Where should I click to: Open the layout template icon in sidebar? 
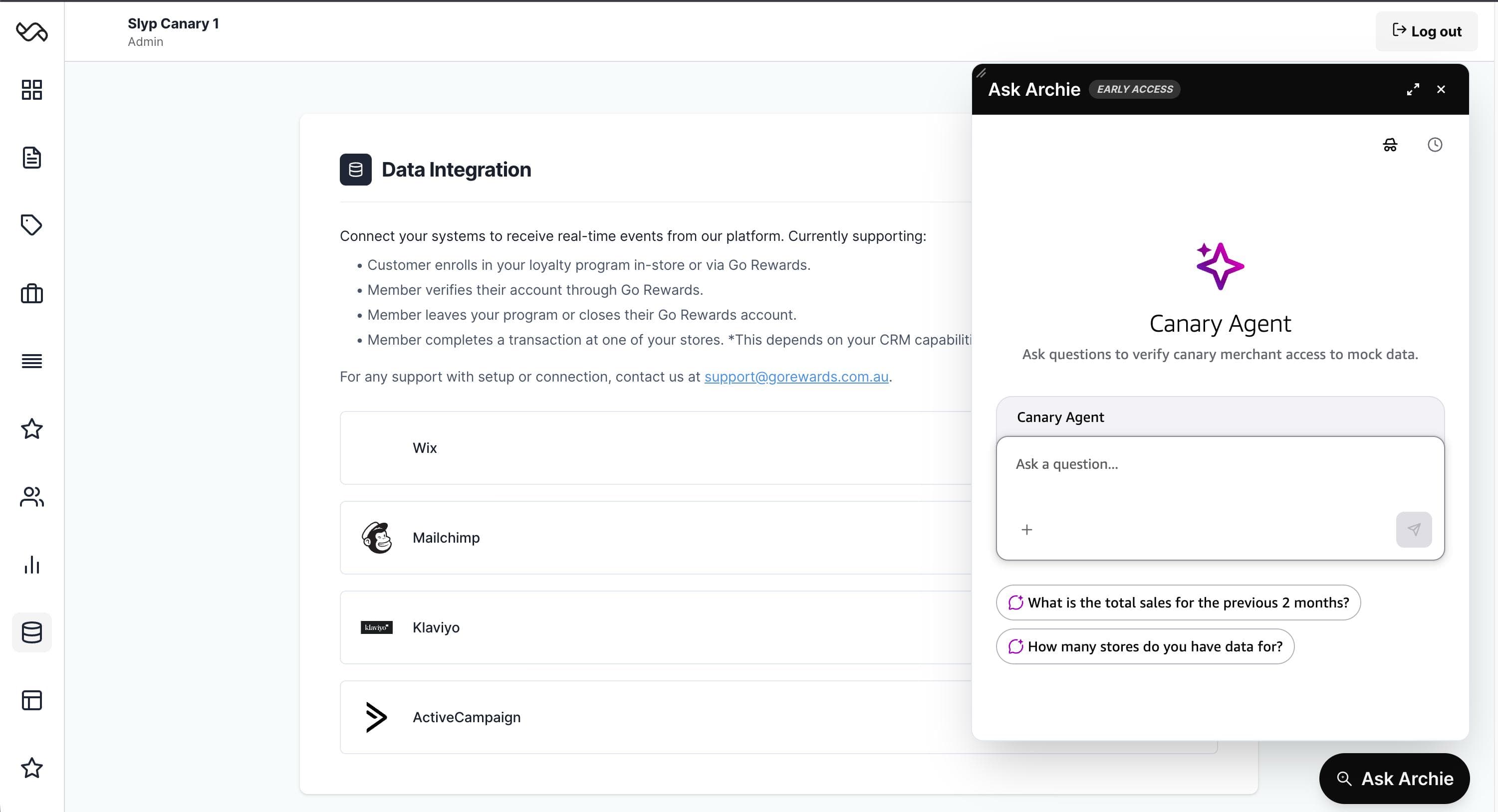pos(31,700)
